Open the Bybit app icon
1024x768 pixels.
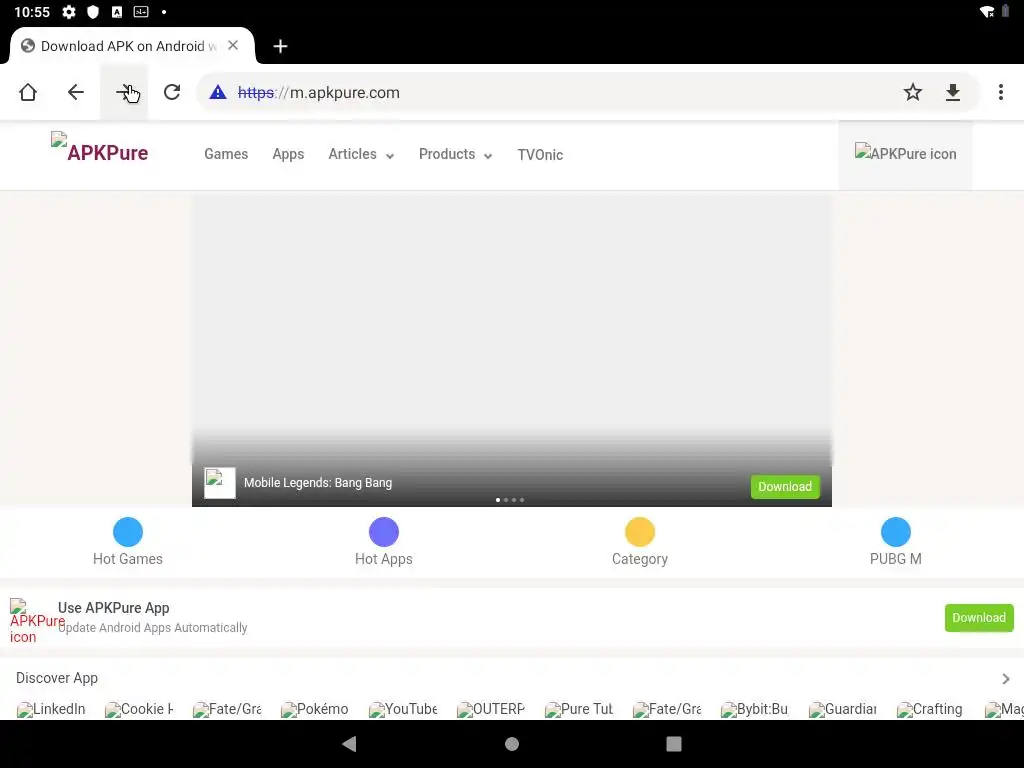point(755,709)
